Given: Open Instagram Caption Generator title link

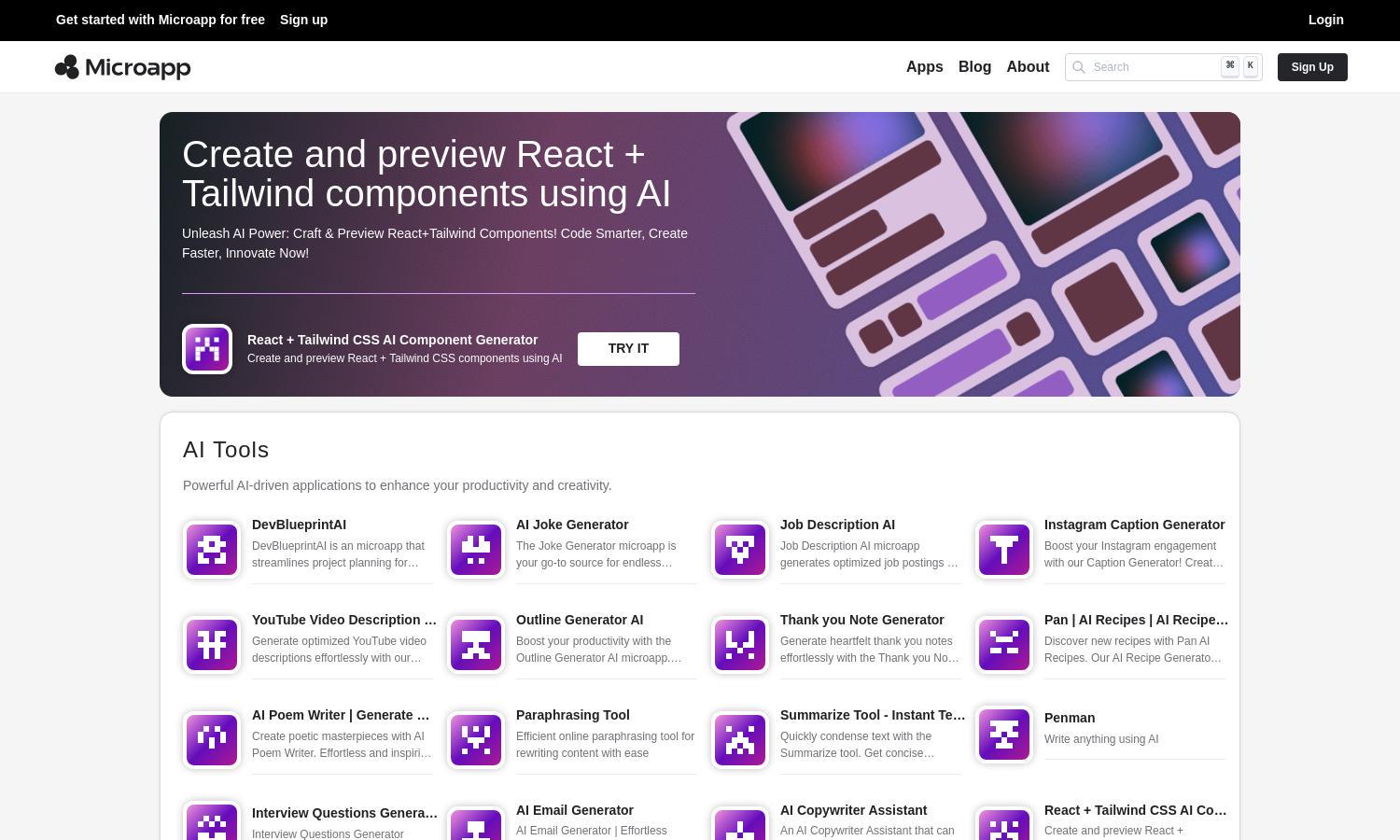Looking at the screenshot, I should (x=1134, y=525).
